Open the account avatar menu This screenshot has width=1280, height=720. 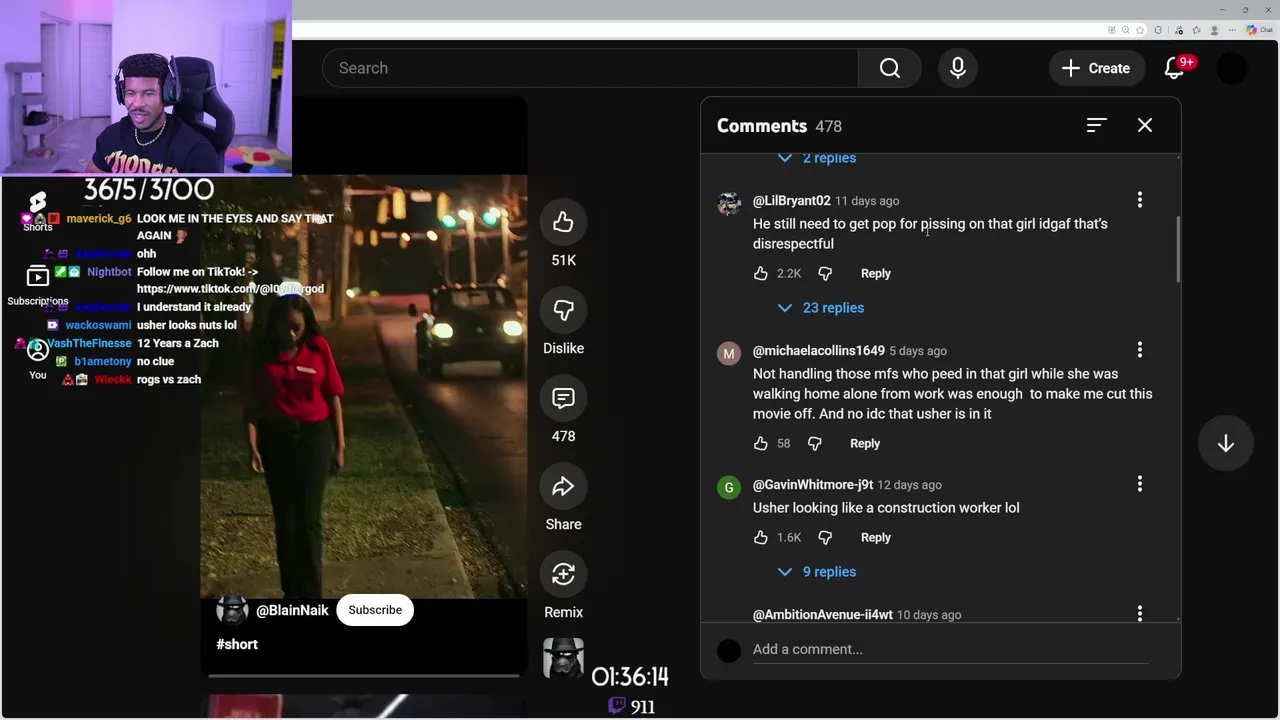point(1232,68)
